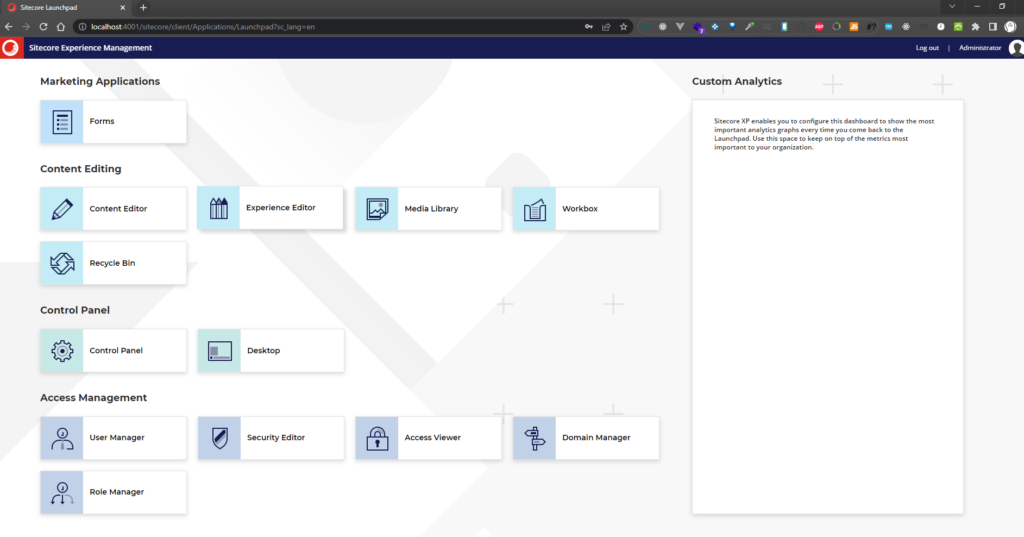This screenshot has width=1024, height=537.
Task: Bookmark this page with star icon
Action: 623,26
